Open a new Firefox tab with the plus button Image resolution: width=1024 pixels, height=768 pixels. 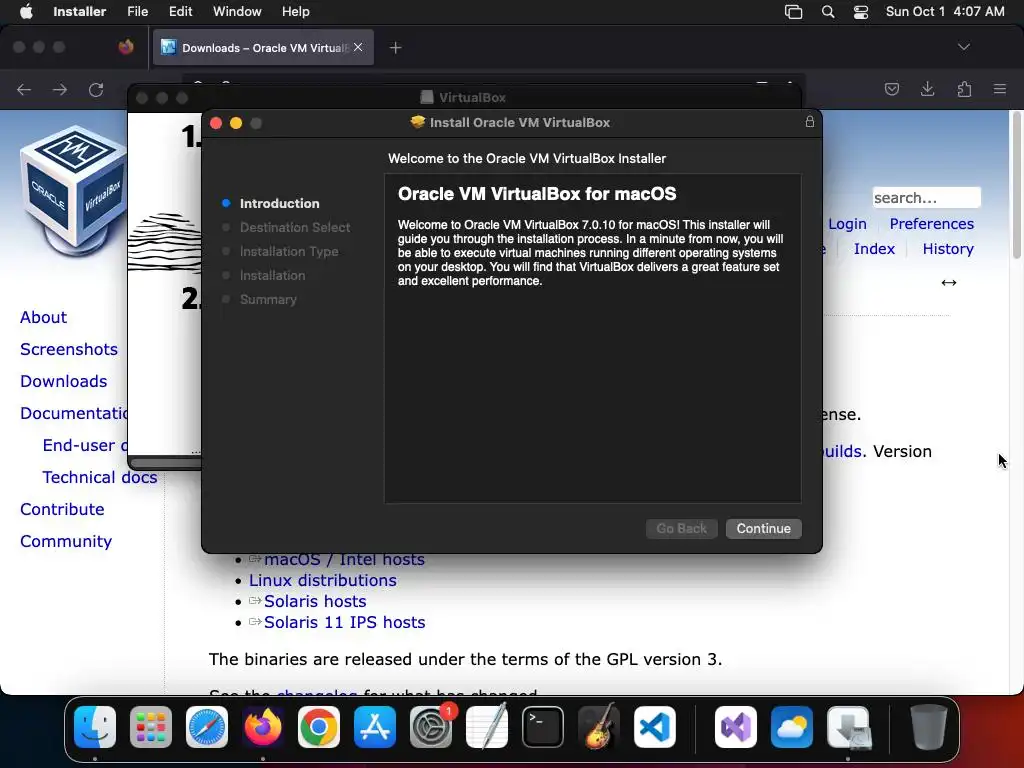coord(395,48)
